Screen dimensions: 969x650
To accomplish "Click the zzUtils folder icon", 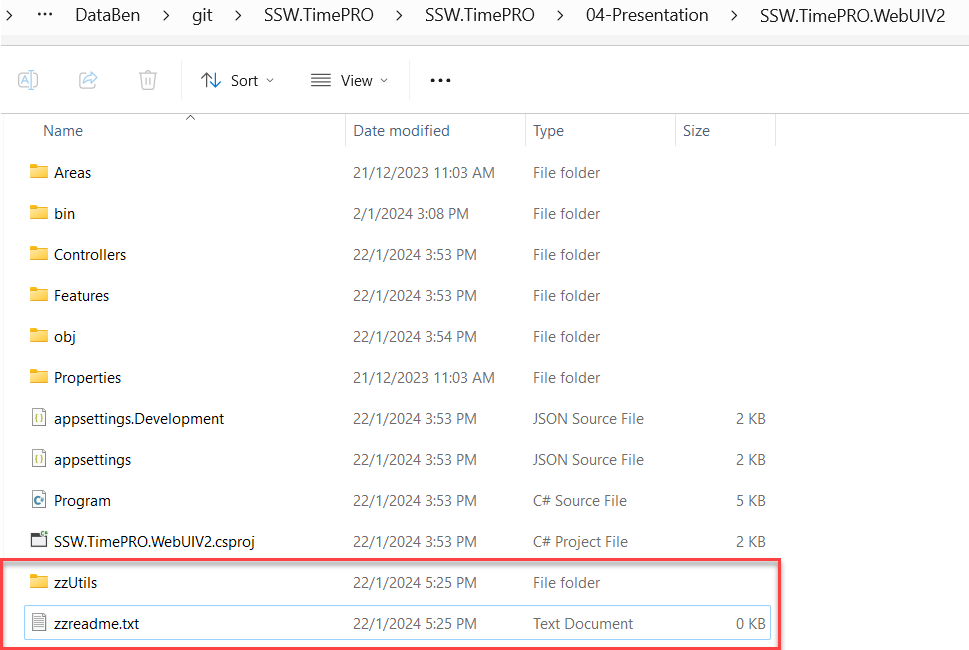I will pyautogui.click(x=39, y=582).
